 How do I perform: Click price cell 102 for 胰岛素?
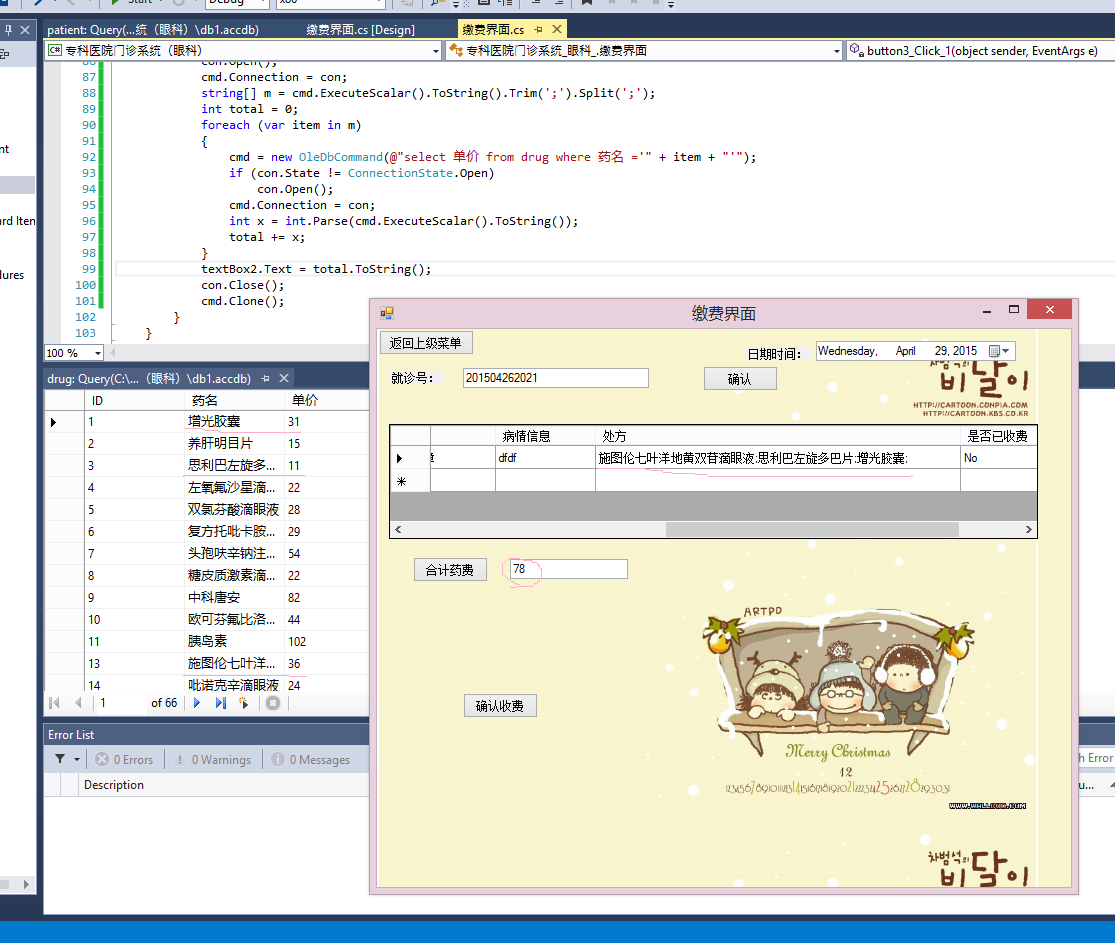(326, 641)
